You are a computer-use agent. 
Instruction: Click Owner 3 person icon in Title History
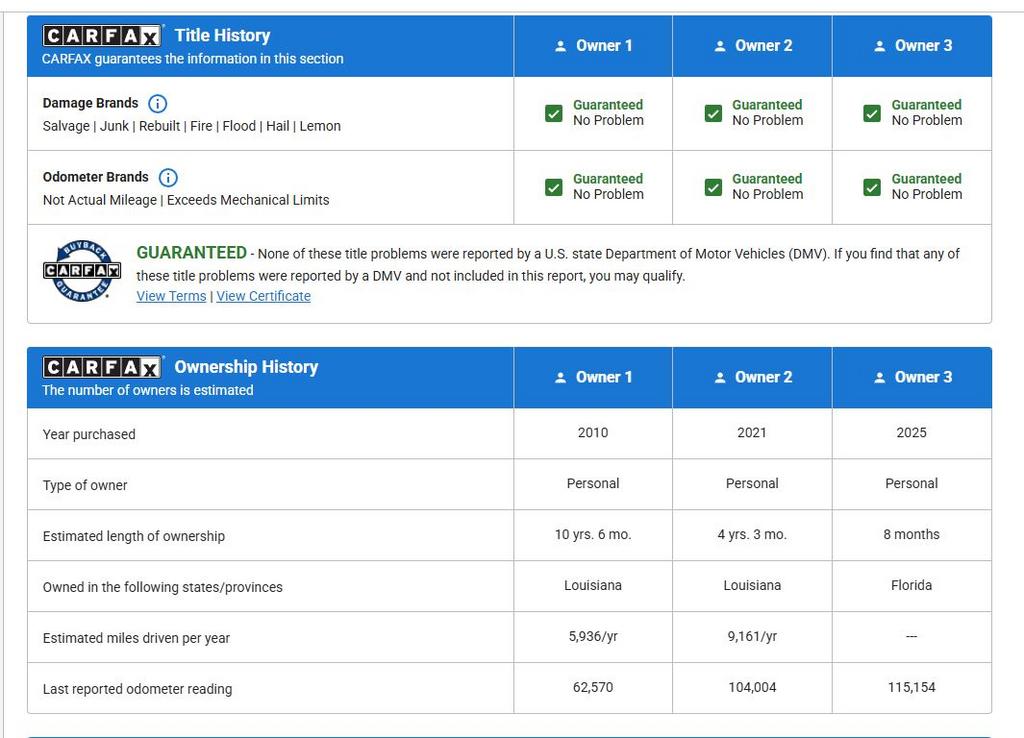(880, 46)
